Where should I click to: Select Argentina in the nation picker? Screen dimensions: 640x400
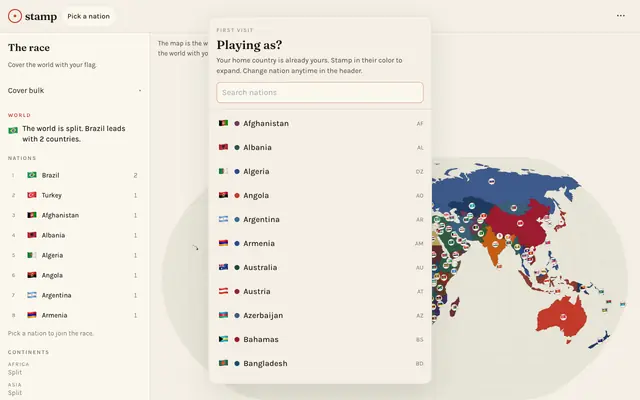click(320, 220)
